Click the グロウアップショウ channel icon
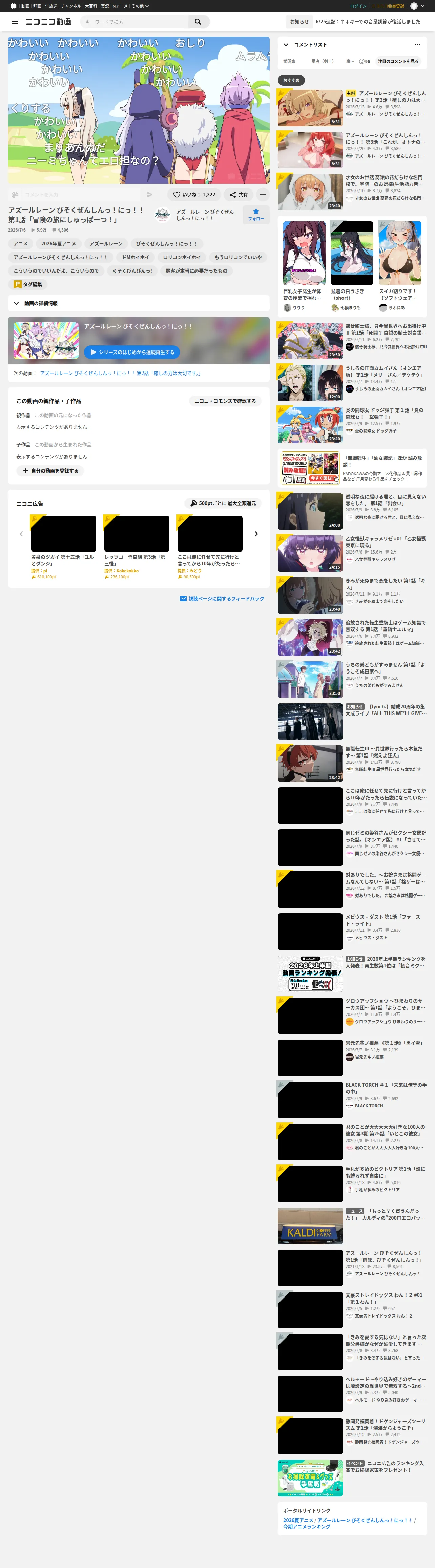Viewport: 435px width, 1568px height. (350, 1022)
